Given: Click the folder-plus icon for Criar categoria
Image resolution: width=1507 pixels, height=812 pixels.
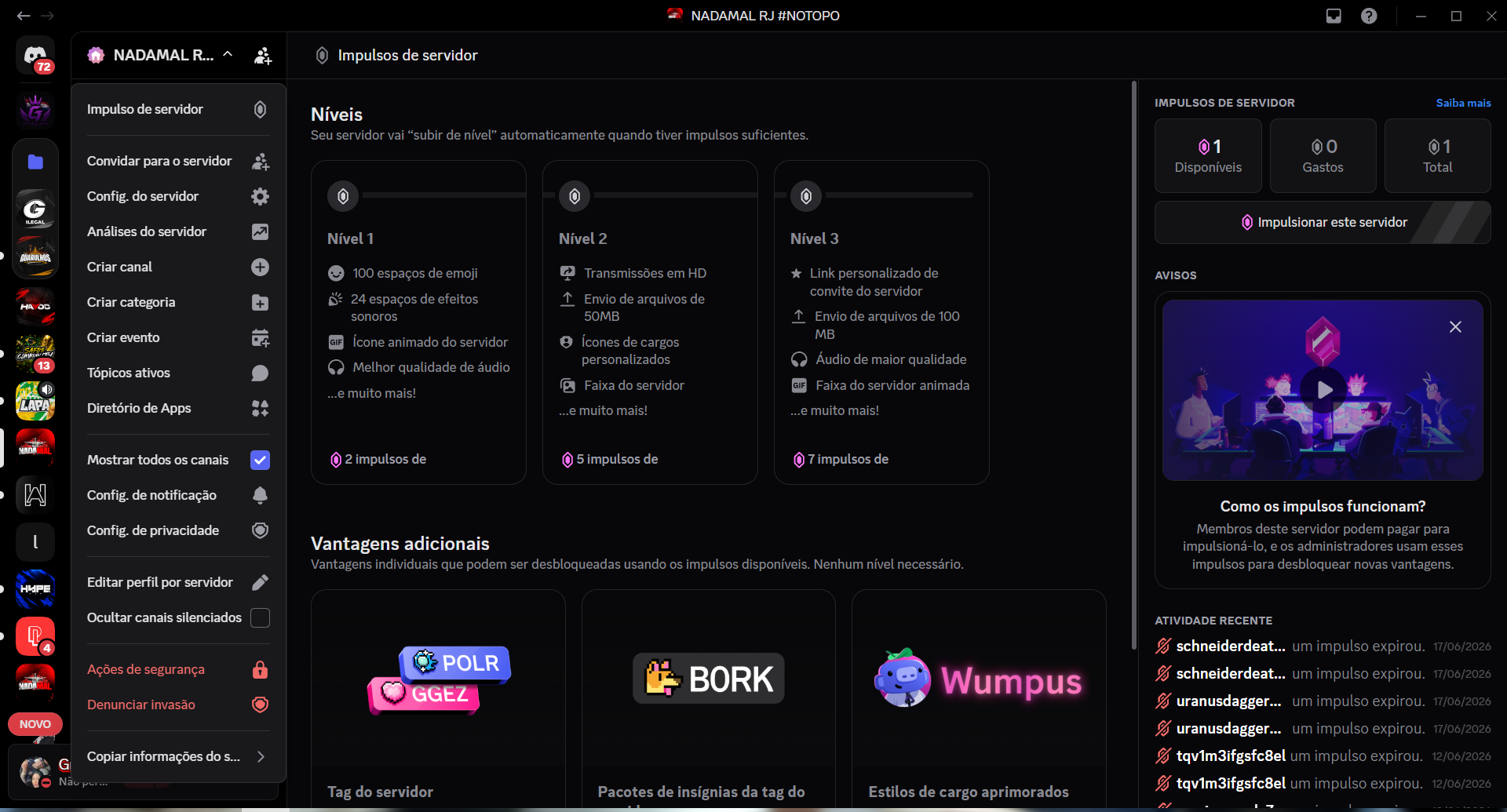Looking at the screenshot, I should (260, 302).
